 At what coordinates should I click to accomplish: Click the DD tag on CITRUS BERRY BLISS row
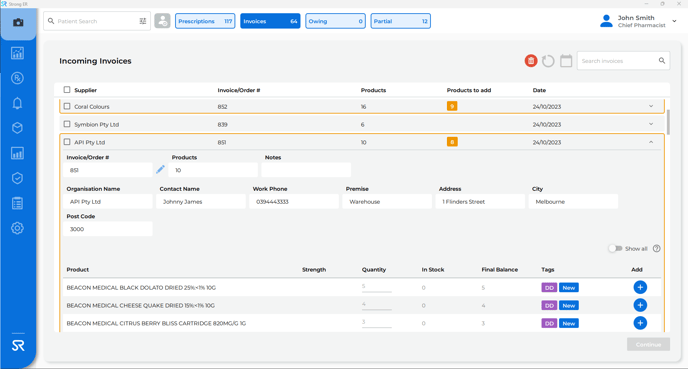[549, 323]
